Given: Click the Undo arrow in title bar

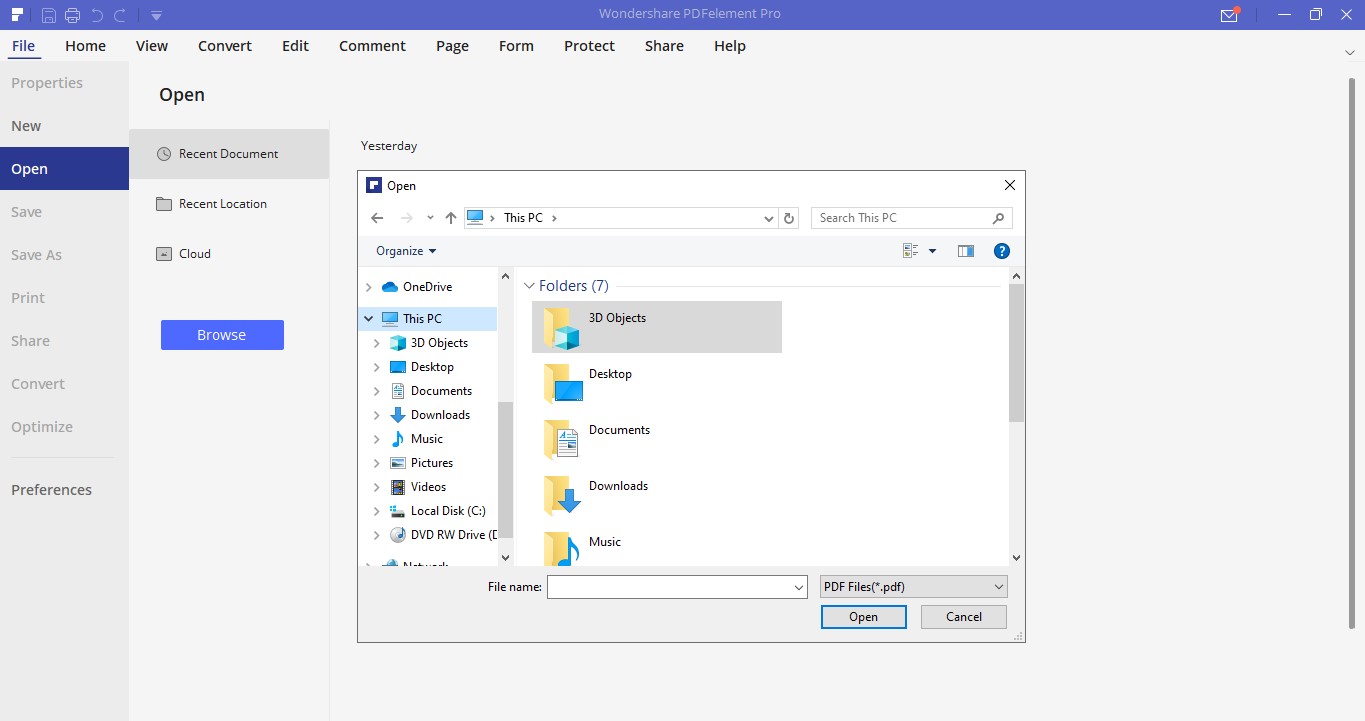Looking at the screenshot, I should click(x=97, y=15).
